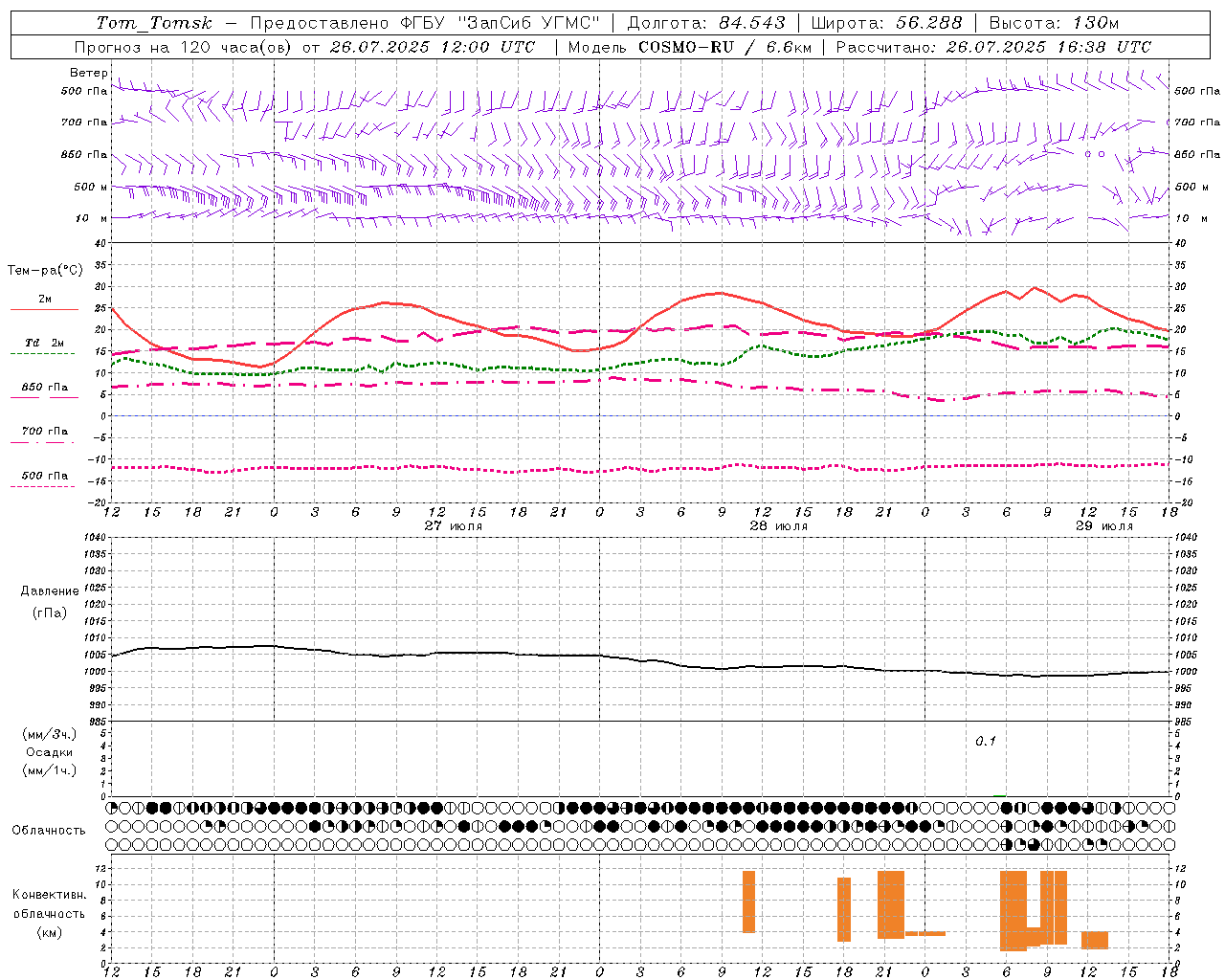This screenshot has height=980, width=1225.
Task: Click the Прогноз на 120 часа(ов) text
Action: pos(184,47)
